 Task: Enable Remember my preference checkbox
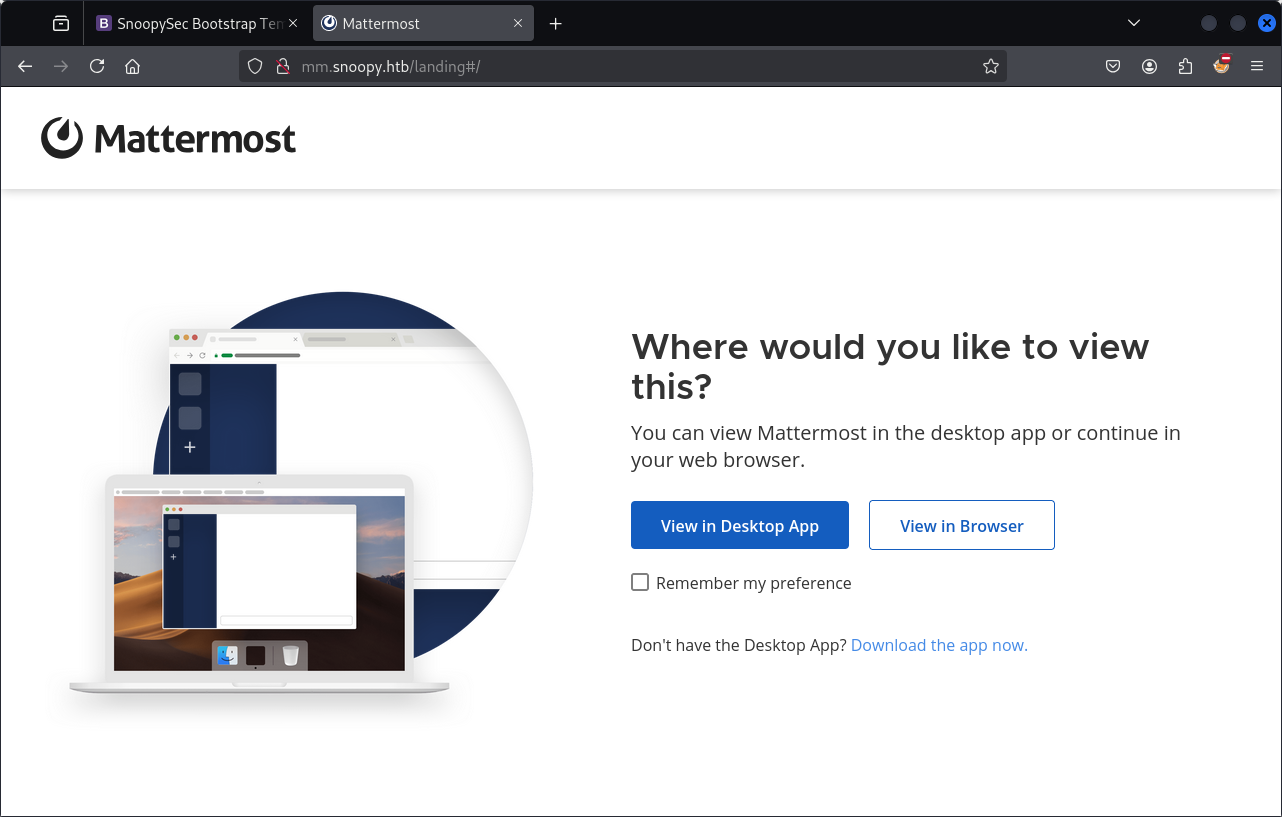[x=640, y=582]
